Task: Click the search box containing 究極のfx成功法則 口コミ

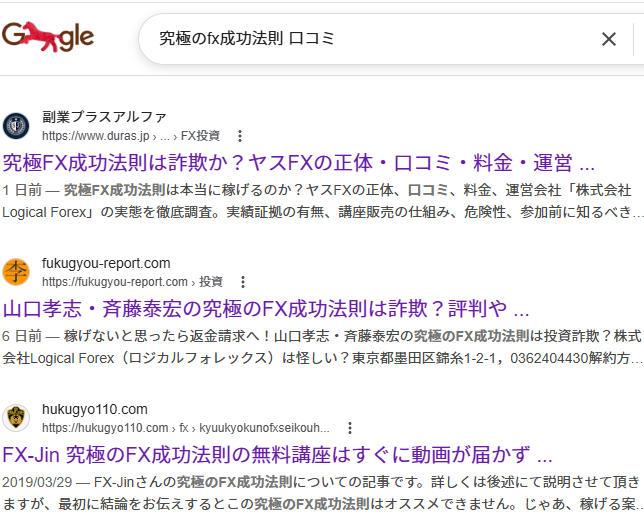Action: click(x=391, y=39)
